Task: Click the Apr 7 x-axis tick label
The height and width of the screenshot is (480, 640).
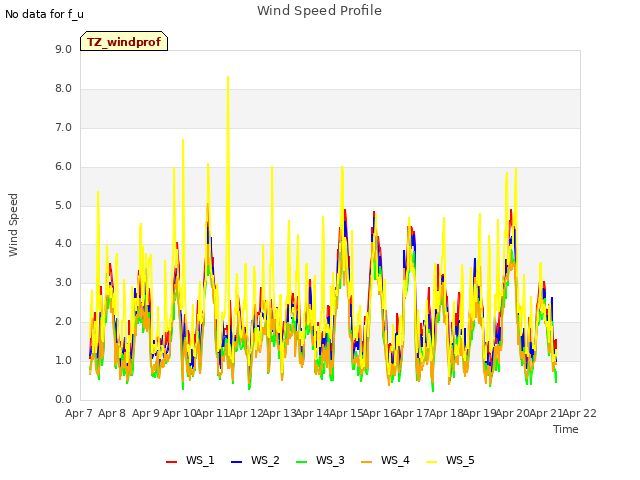Action: (79, 413)
